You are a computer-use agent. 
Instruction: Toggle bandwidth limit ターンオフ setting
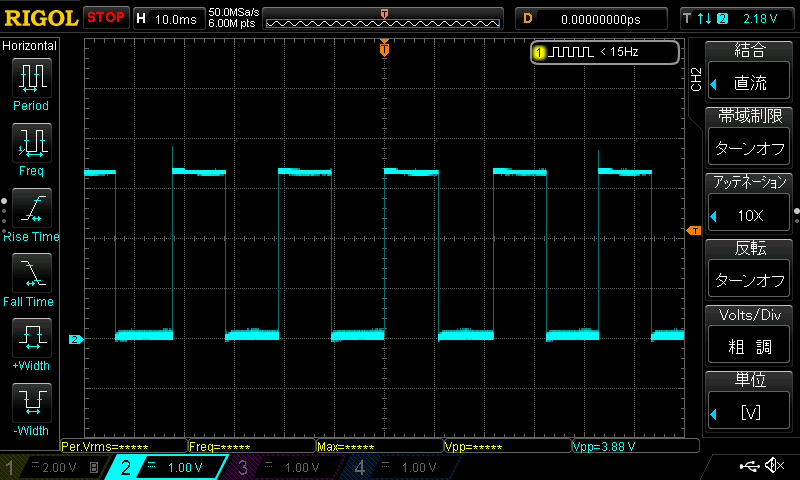click(749, 148)
